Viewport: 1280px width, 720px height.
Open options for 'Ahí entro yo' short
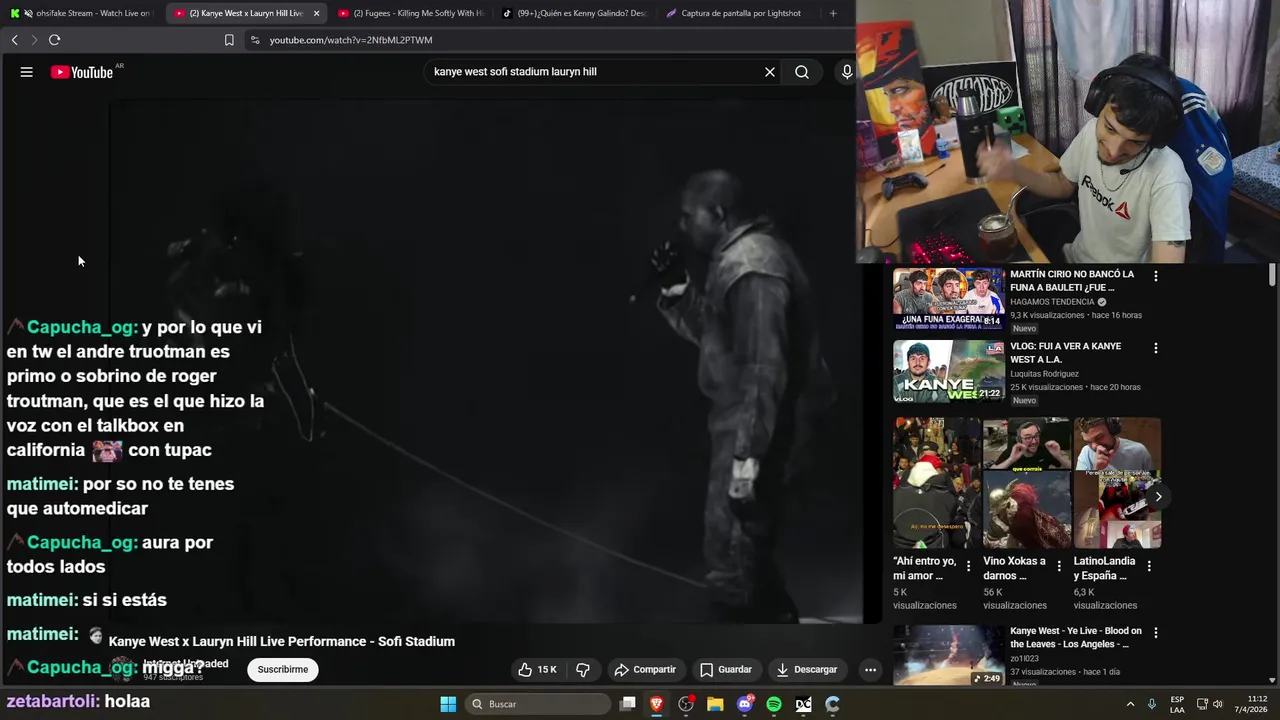click(x=968, y=566)
